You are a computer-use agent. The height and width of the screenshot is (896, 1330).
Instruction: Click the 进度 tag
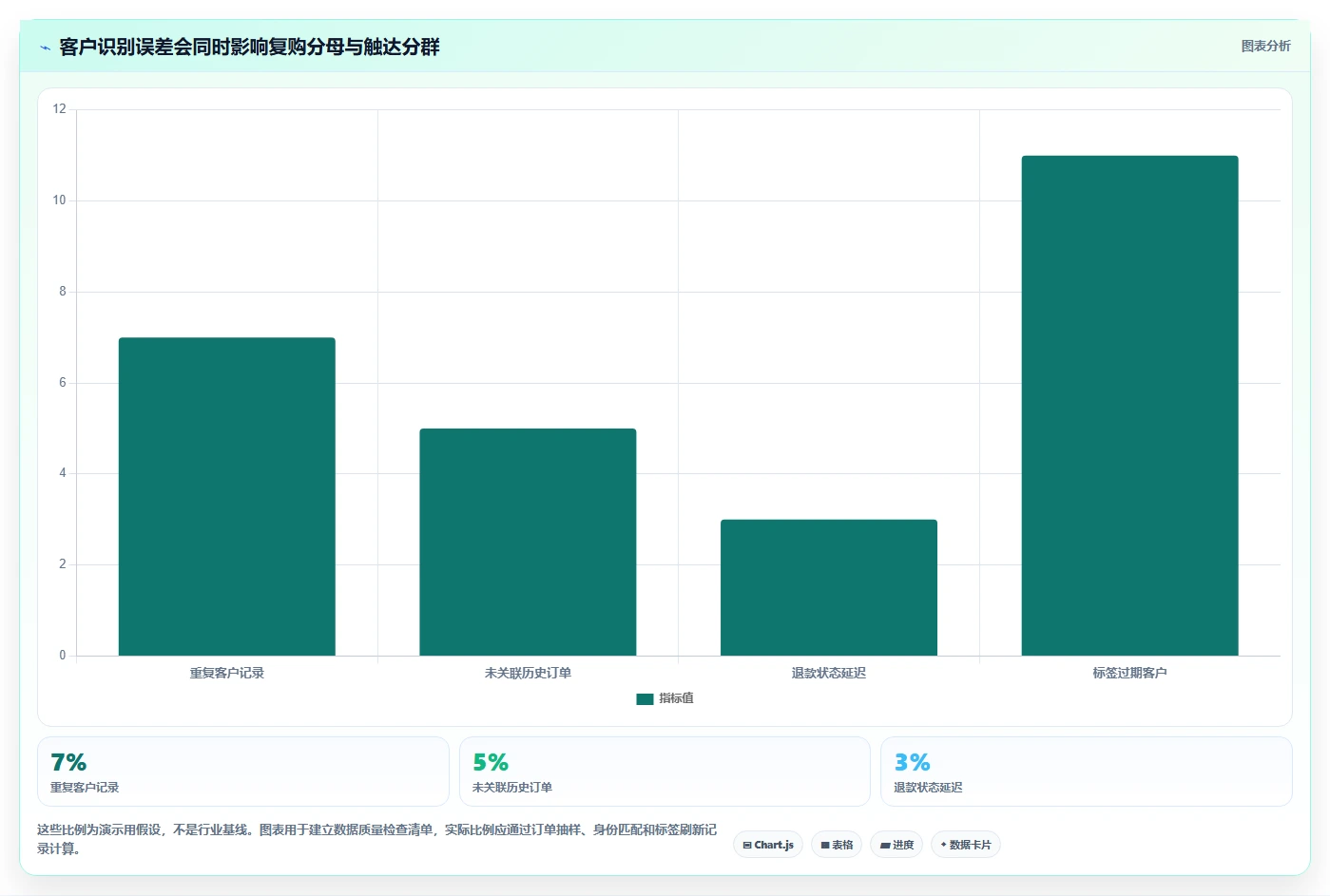tap(896, 845)
